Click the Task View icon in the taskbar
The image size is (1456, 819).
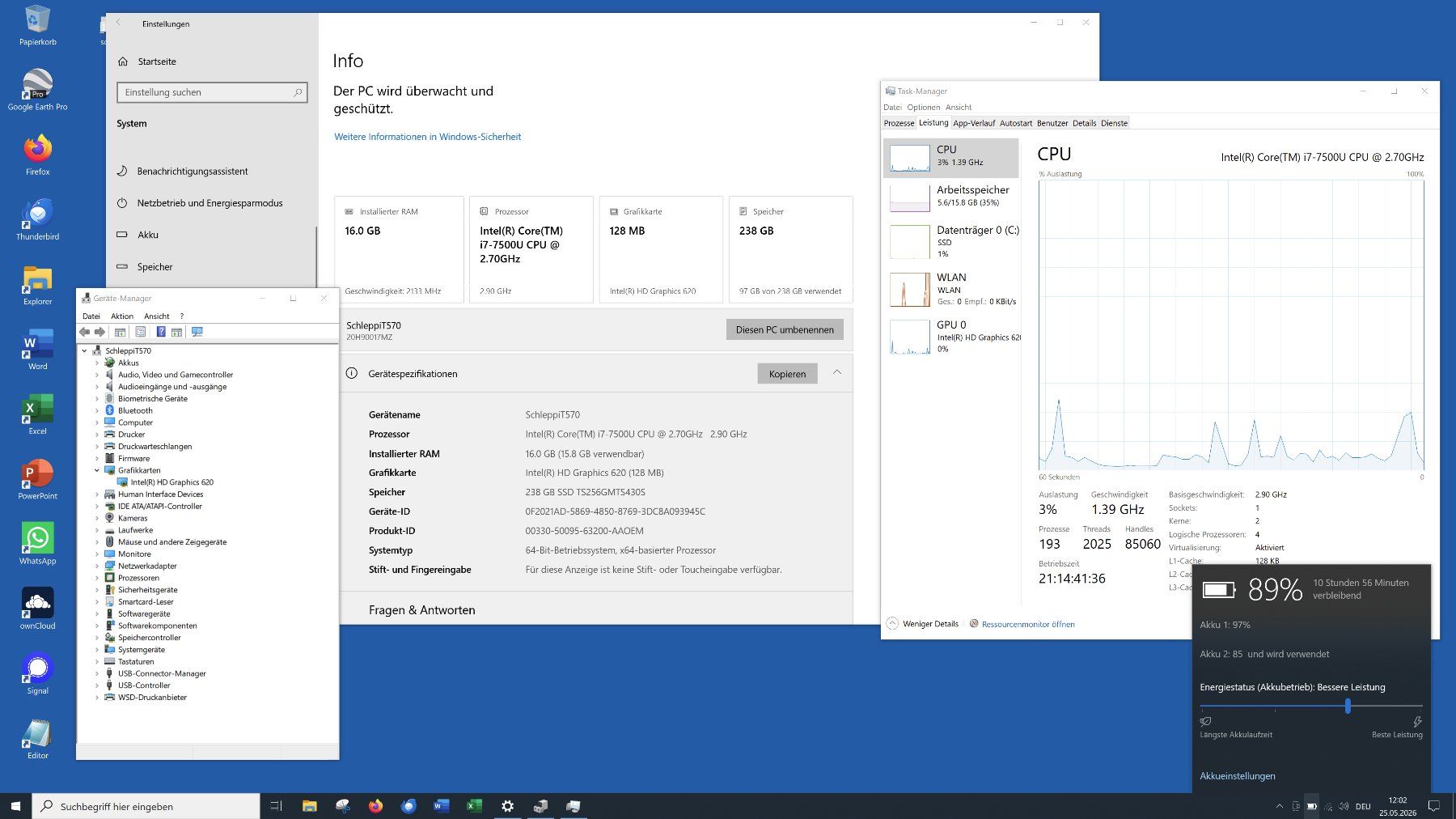(x=276, y=806)
